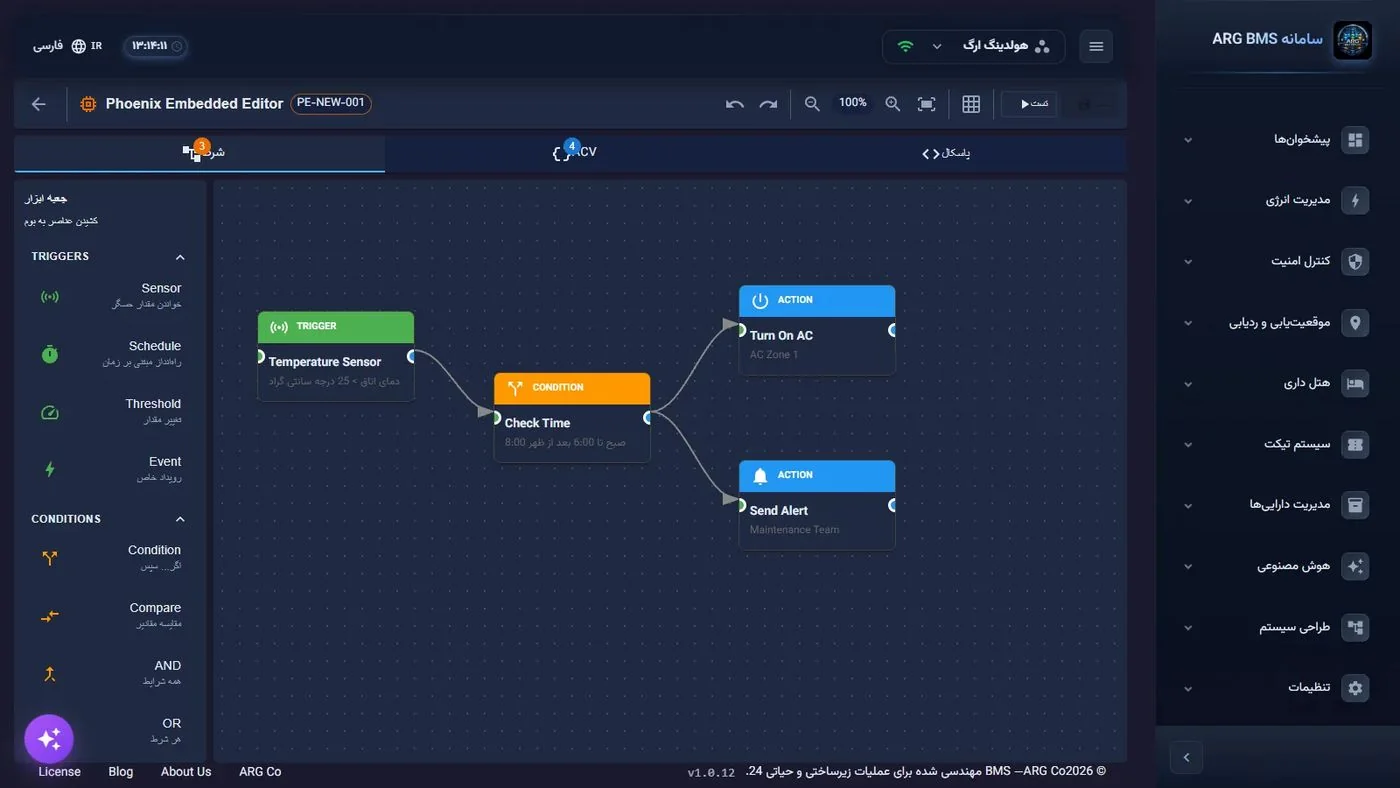This screenshot has height=788, width=1400.
Task: Click the ARG BMS logo image
Action: (1353, 40)
